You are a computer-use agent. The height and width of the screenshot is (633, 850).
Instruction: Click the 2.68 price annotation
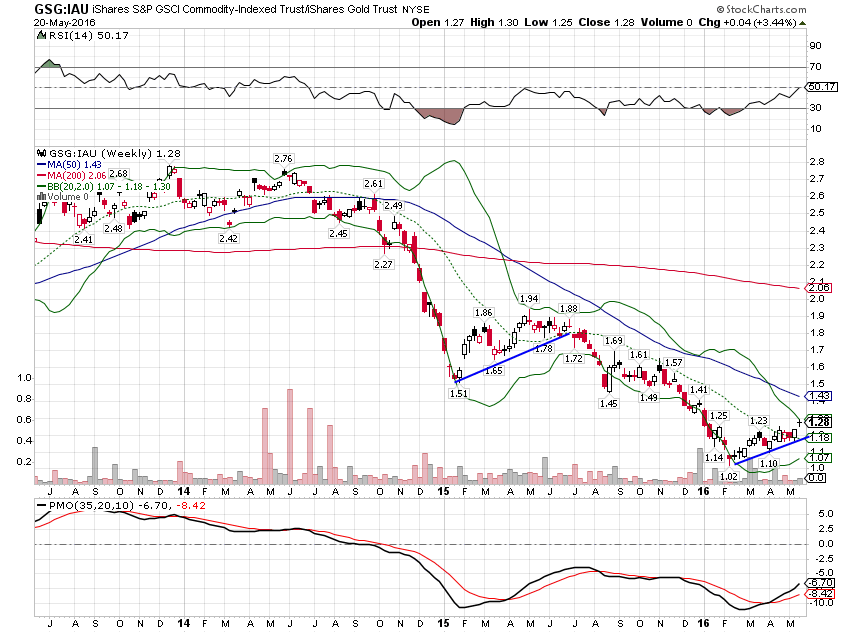click(x=118, y=173)
